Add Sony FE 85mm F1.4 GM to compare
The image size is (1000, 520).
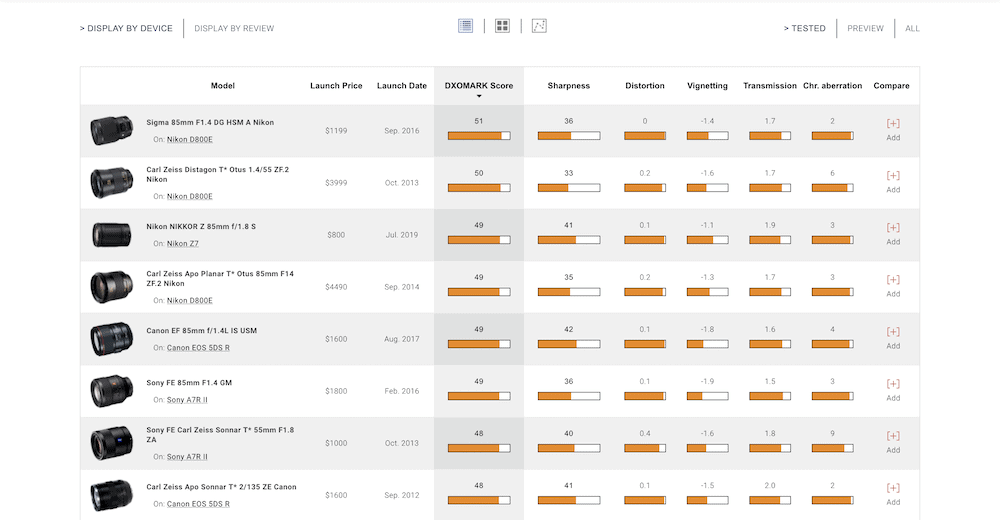tap(893, 389)
